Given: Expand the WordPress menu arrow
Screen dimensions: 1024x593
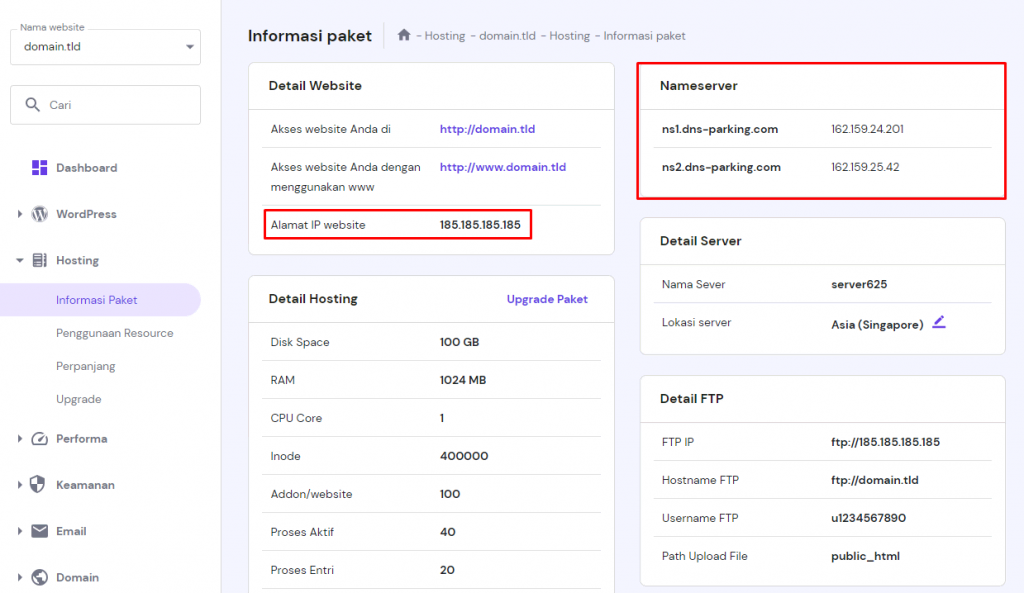Looking at the screenshot, I should pos(19,214).
